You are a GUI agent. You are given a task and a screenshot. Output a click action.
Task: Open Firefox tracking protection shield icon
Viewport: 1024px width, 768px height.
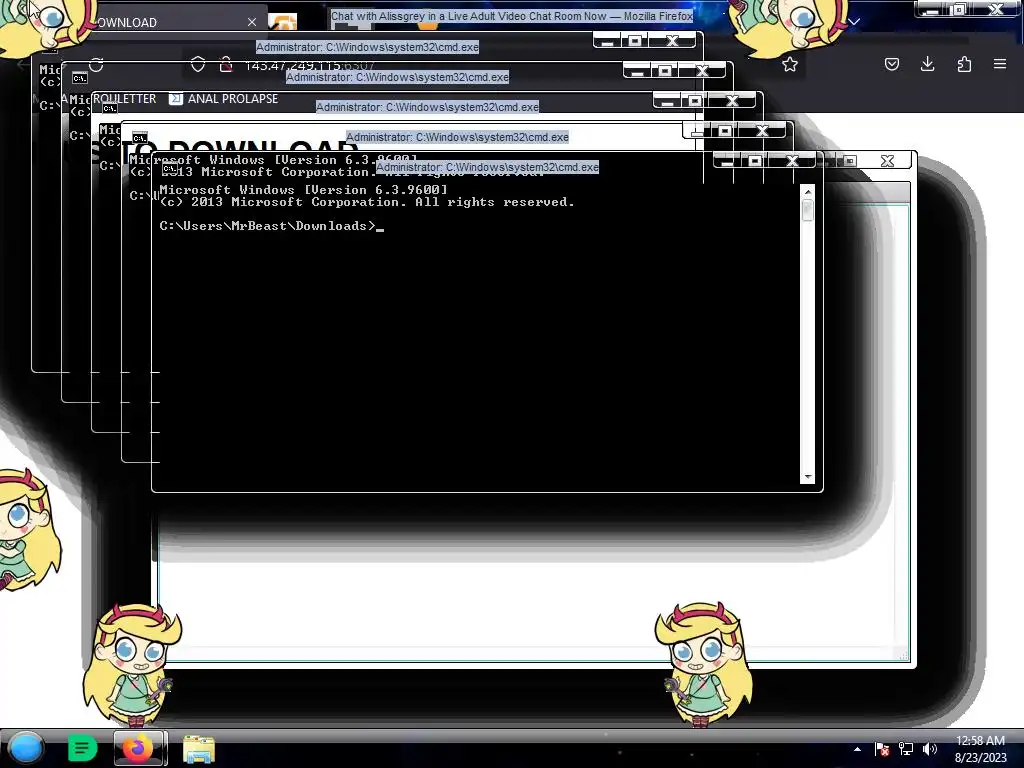point(198,64)
